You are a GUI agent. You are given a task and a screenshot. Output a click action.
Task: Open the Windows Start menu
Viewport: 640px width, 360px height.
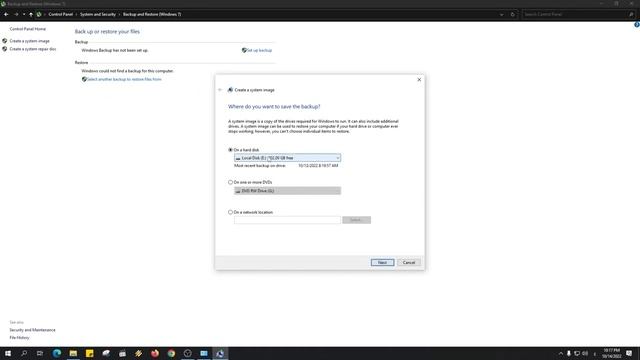pyautogui.click(x=8, y=353)
